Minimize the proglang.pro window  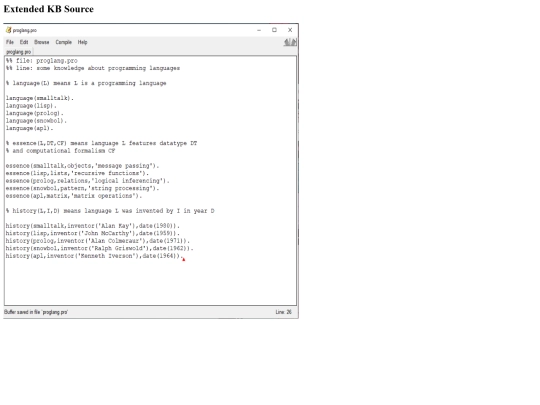[259, 30]
